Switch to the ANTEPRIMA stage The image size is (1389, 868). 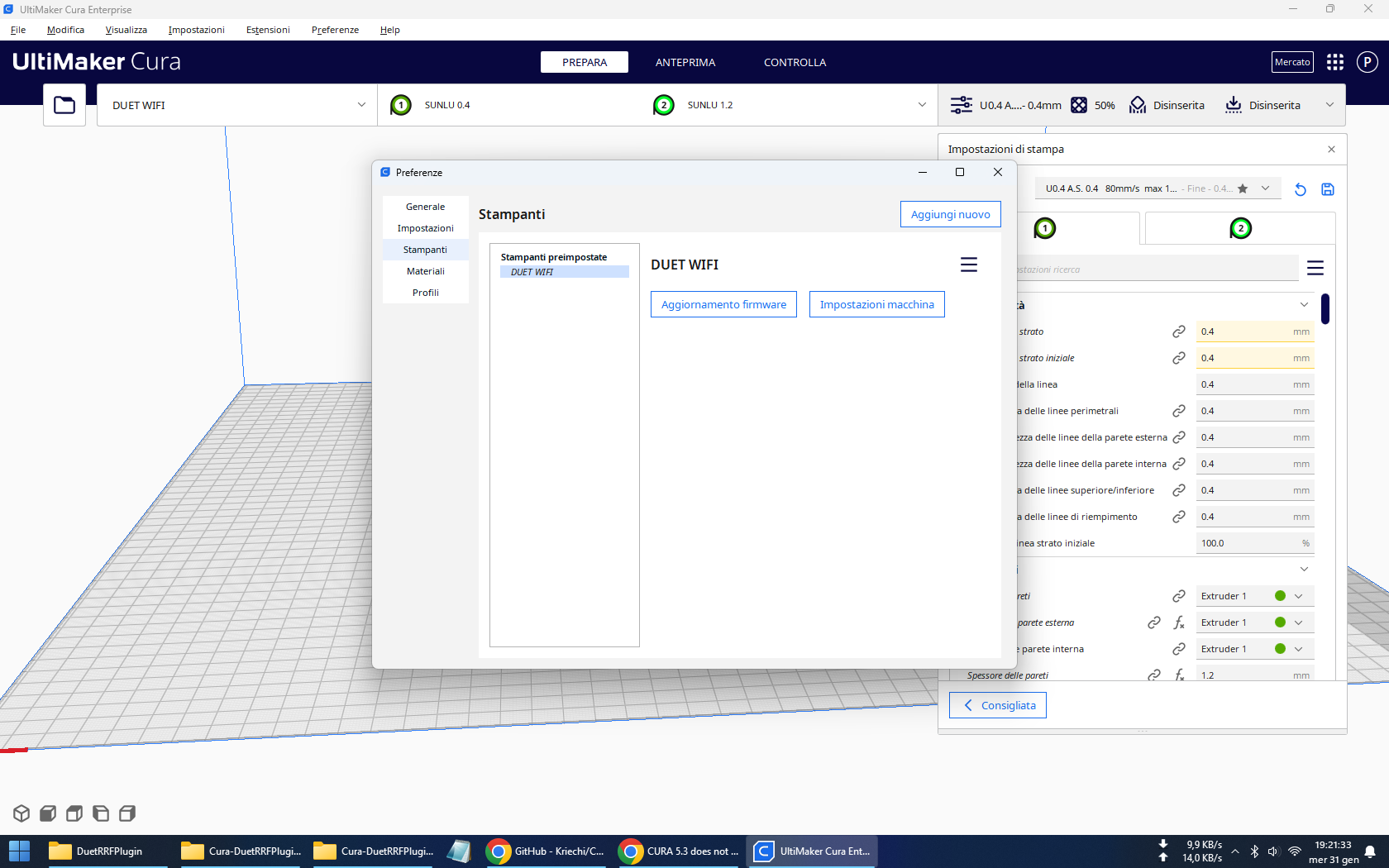coord(685,62)
